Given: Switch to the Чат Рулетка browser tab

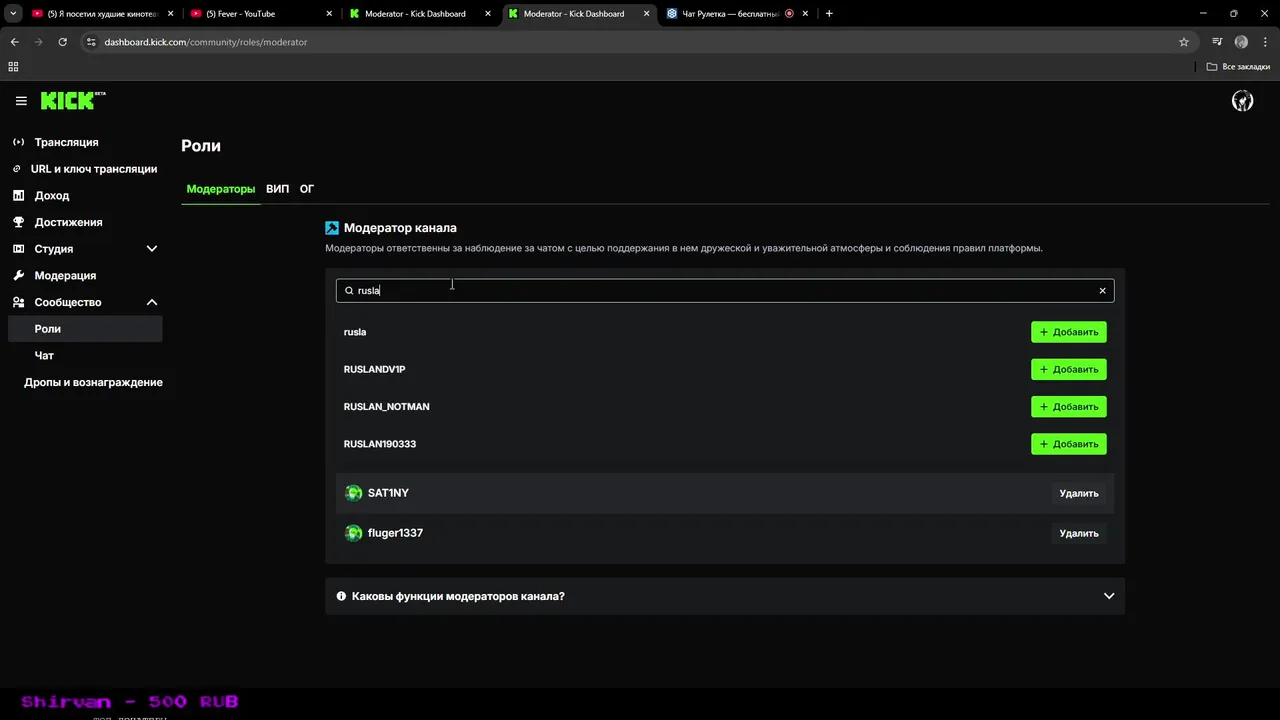Looking at the screenshot, I should coord(736,14).
